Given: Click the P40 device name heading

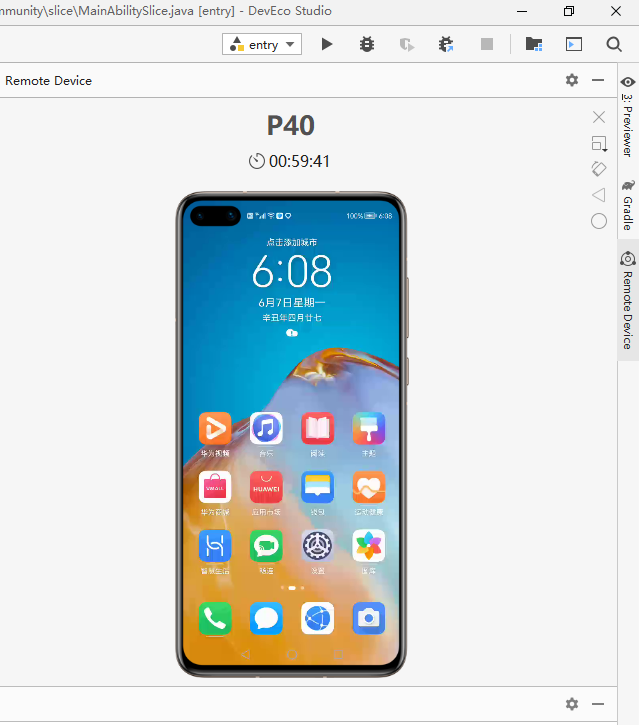Looking at the screenshot, I should (291, 125).
